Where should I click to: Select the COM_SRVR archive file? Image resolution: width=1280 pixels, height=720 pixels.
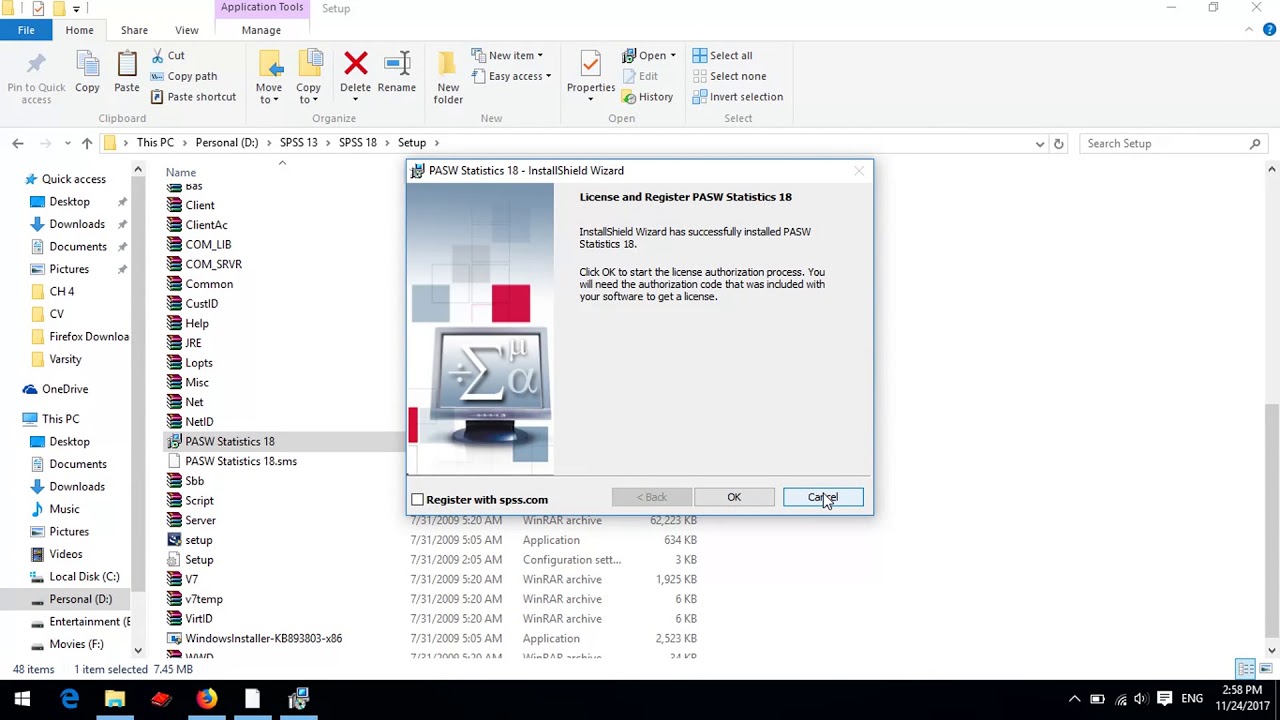click(x=213, y=264)
